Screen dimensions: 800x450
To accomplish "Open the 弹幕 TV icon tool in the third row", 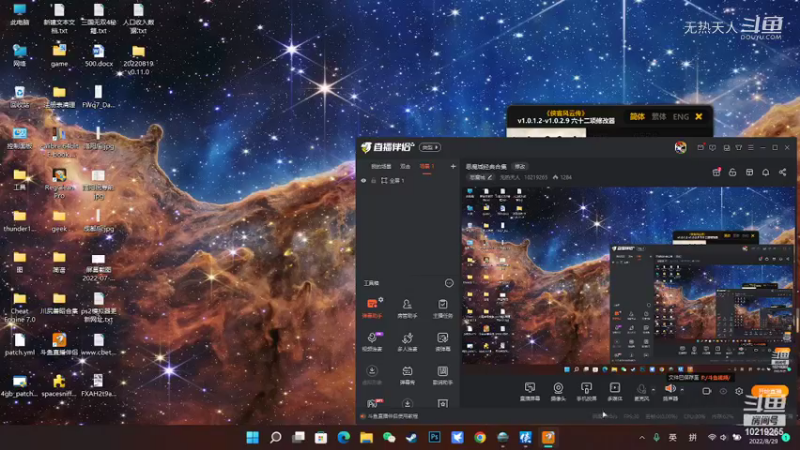I will pos(407,375).
